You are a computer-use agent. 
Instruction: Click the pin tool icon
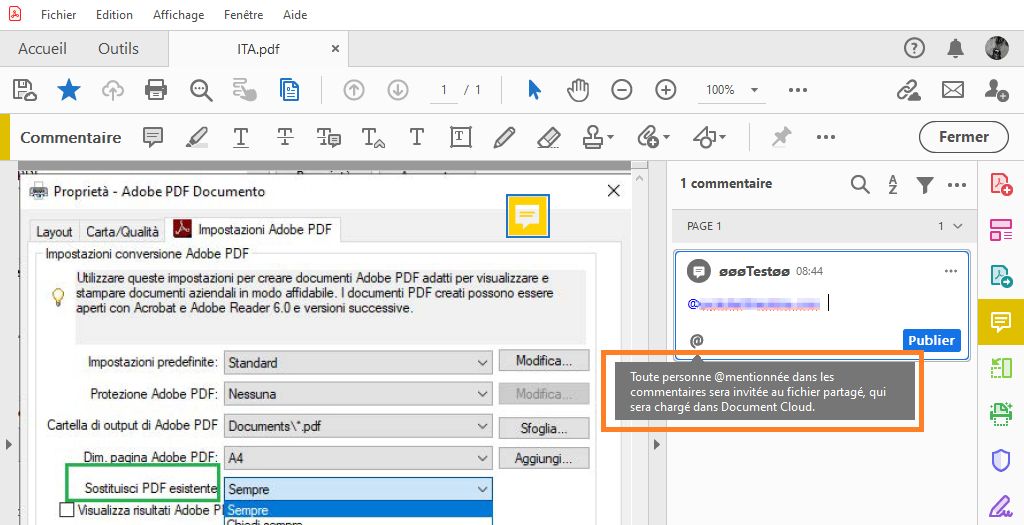point(781,137)
